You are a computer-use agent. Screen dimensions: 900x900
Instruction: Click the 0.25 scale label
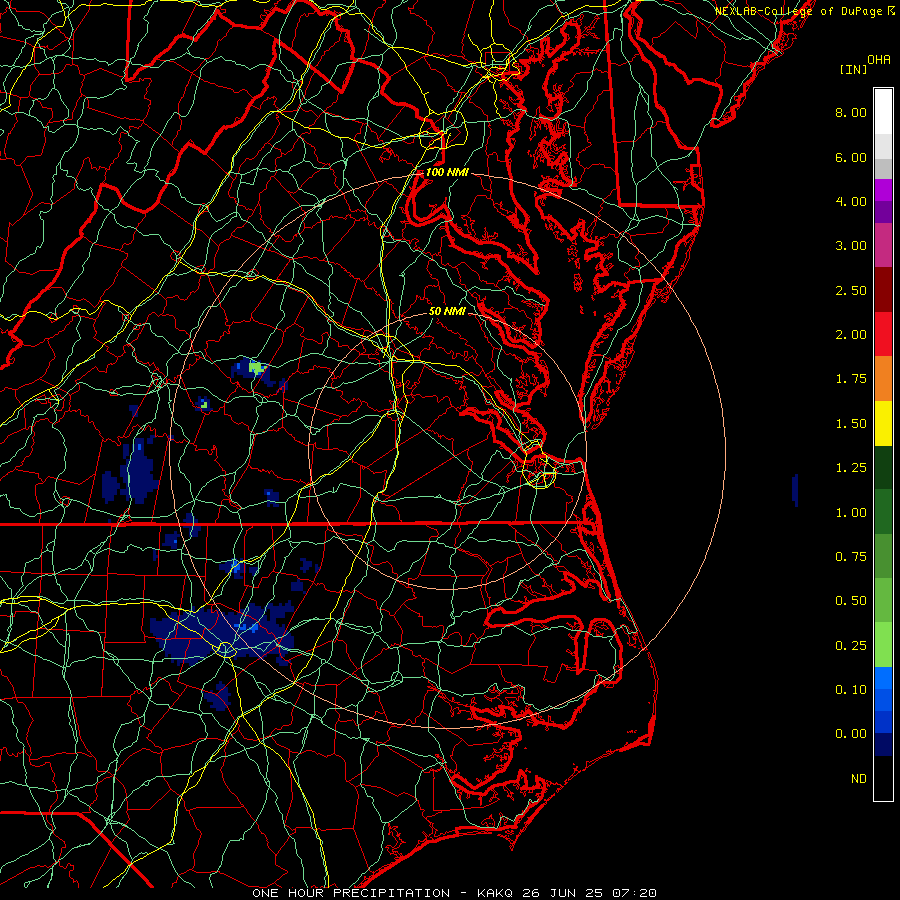tap(851, 646)
